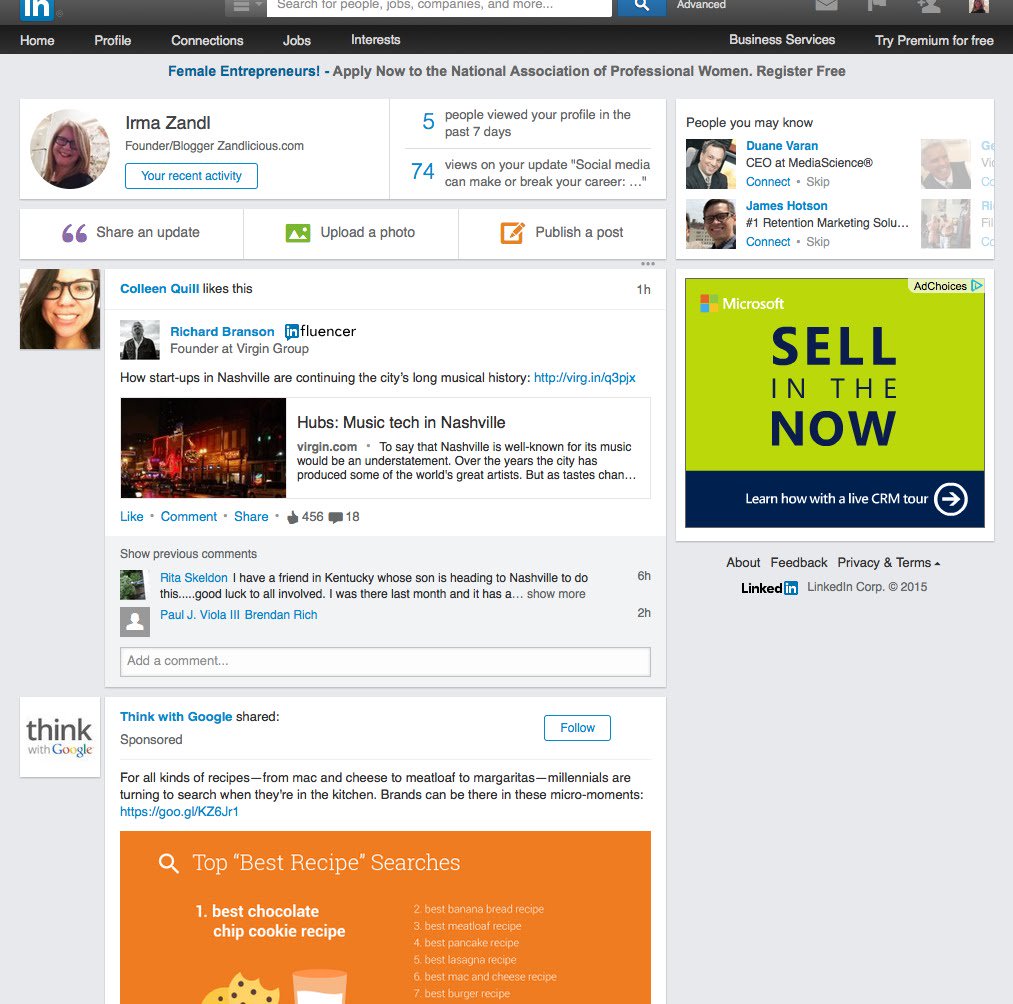Skip the James Hotson suggestion

[x=817, y=242]
